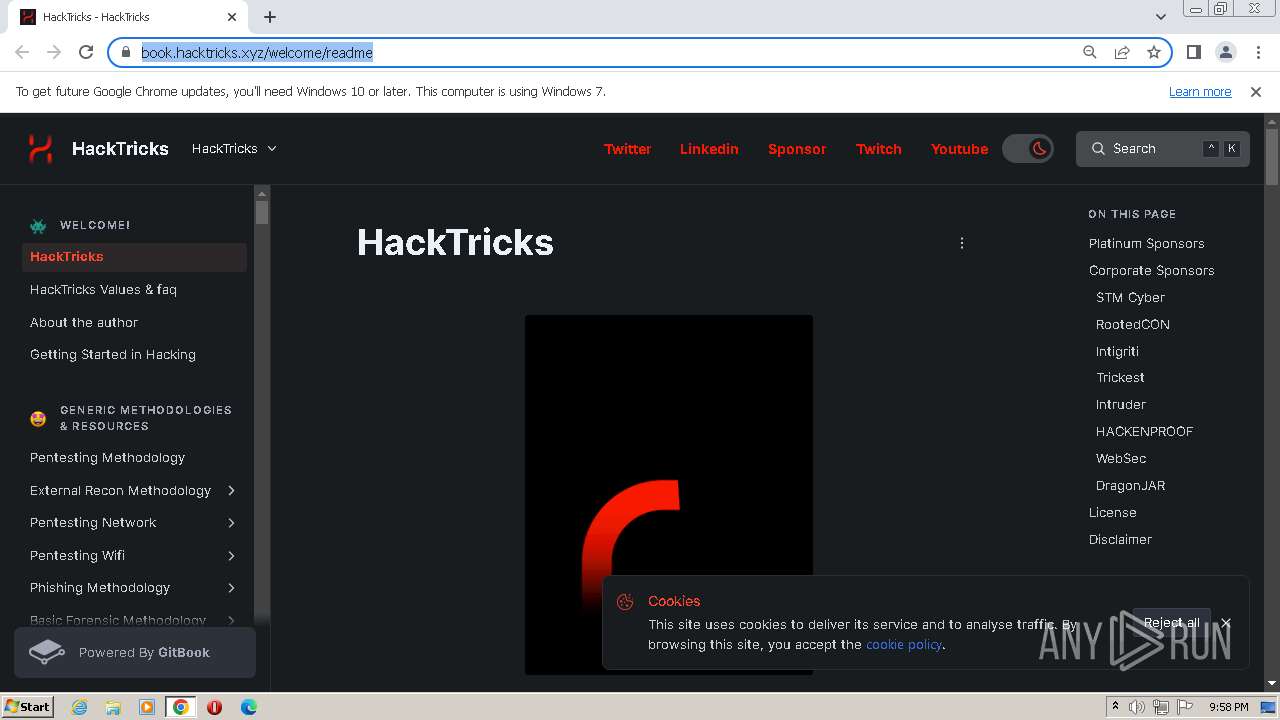Open the tab search chevron in title bar
This screenshot has height=720, width=1280.
tap(1161, 17)
